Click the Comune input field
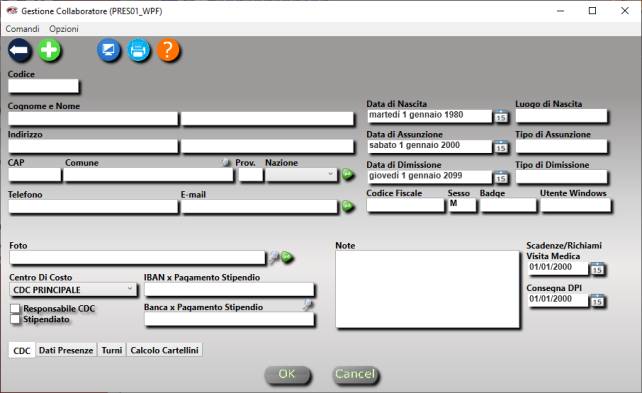Screen dimensions: 642x393 click(148, 175)
